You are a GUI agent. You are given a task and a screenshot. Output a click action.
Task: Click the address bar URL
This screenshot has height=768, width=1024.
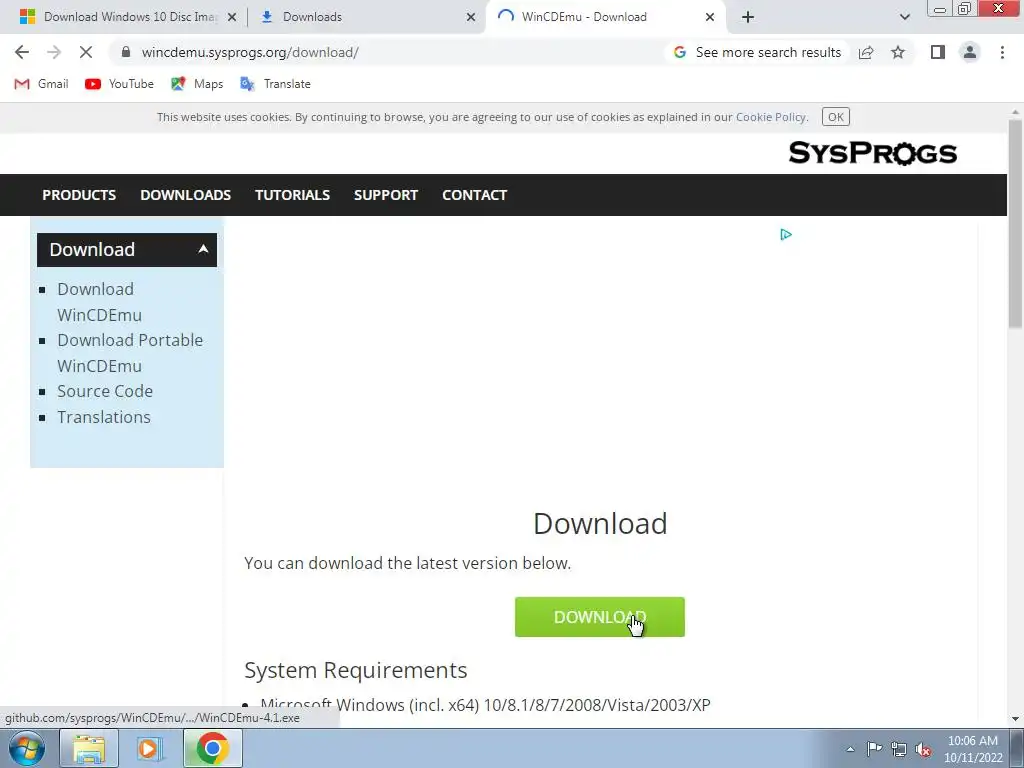(250, 52)
